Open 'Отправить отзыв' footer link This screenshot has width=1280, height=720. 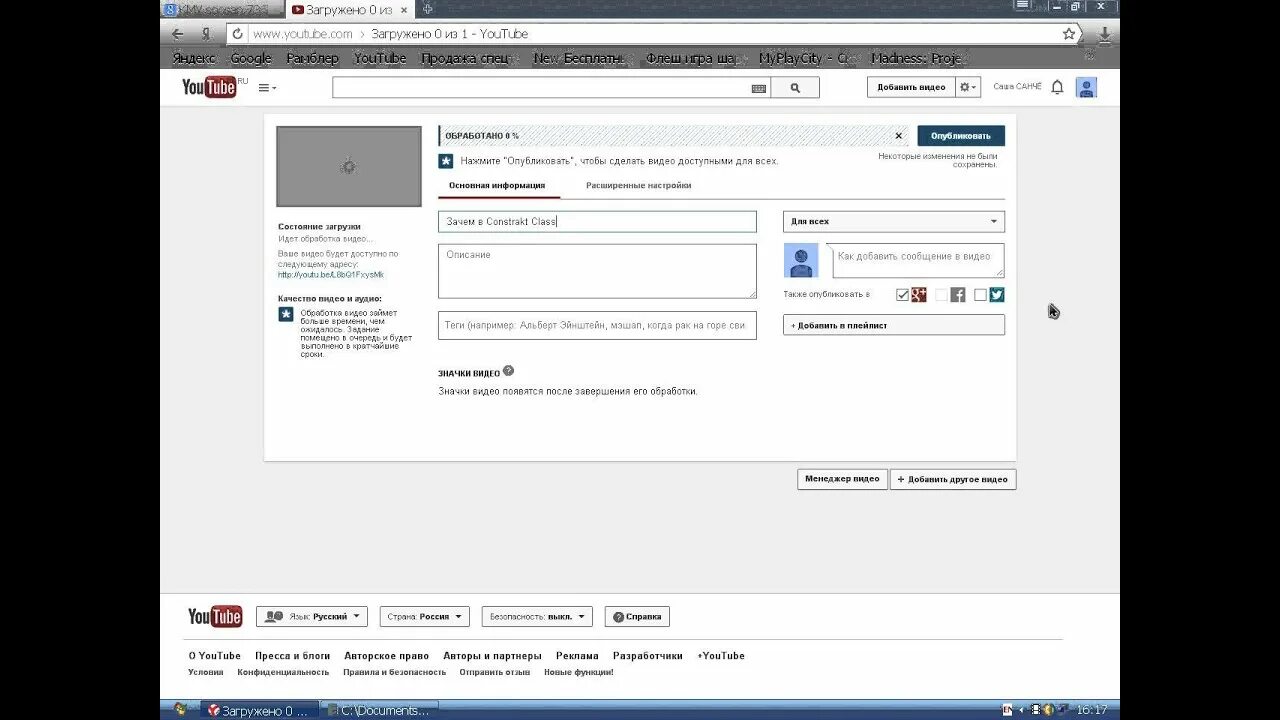pos(495,672)
